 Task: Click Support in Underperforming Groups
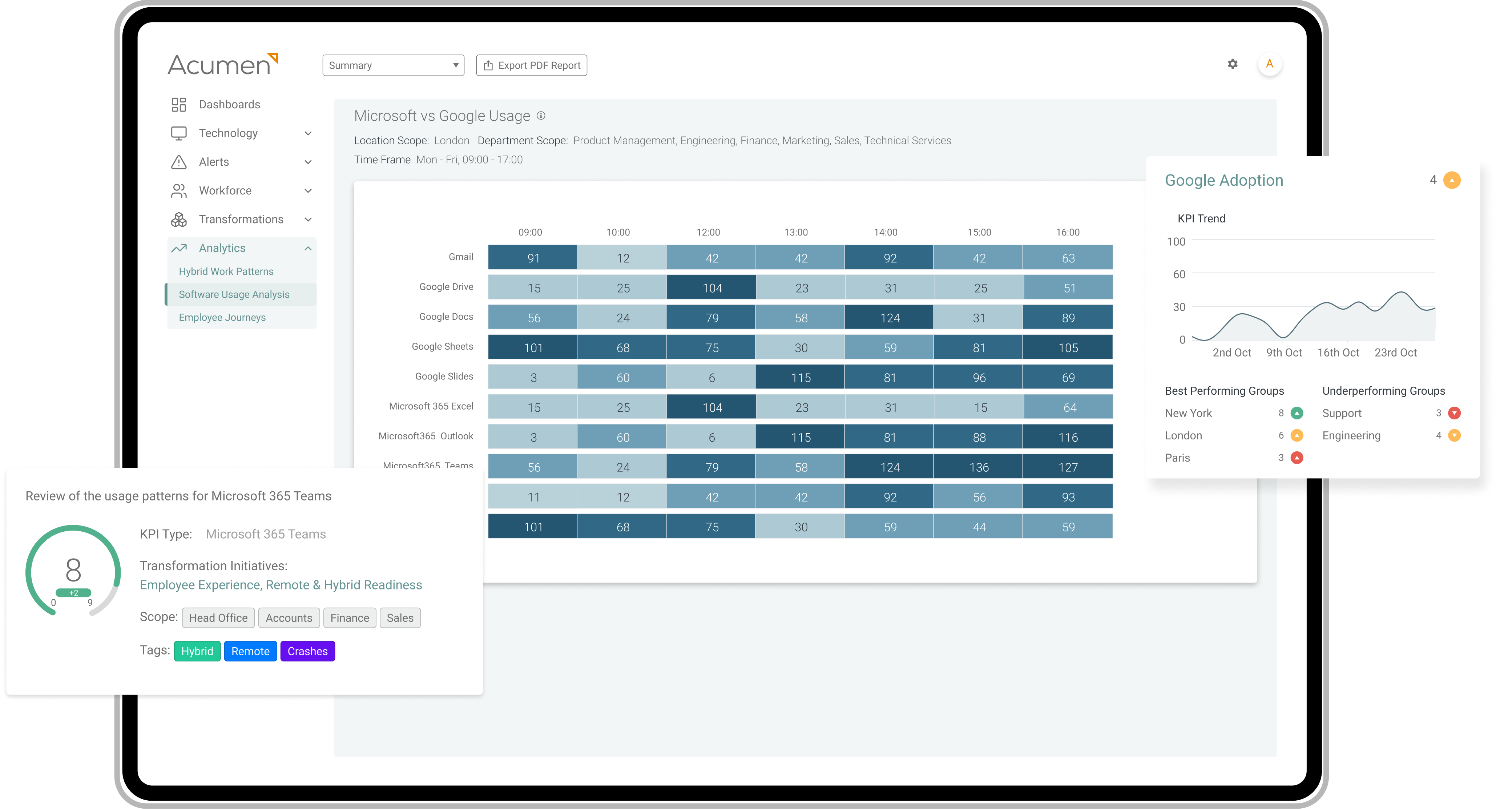point(1342,413)
